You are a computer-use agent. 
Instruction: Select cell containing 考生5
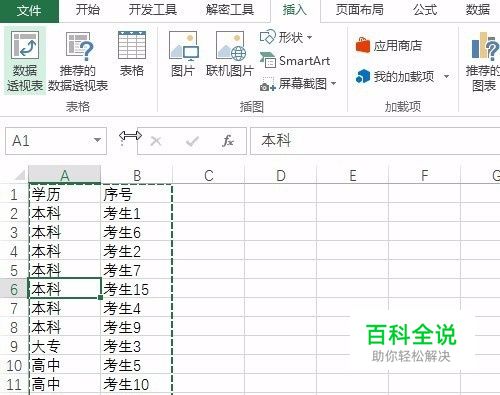coord(137,365)
